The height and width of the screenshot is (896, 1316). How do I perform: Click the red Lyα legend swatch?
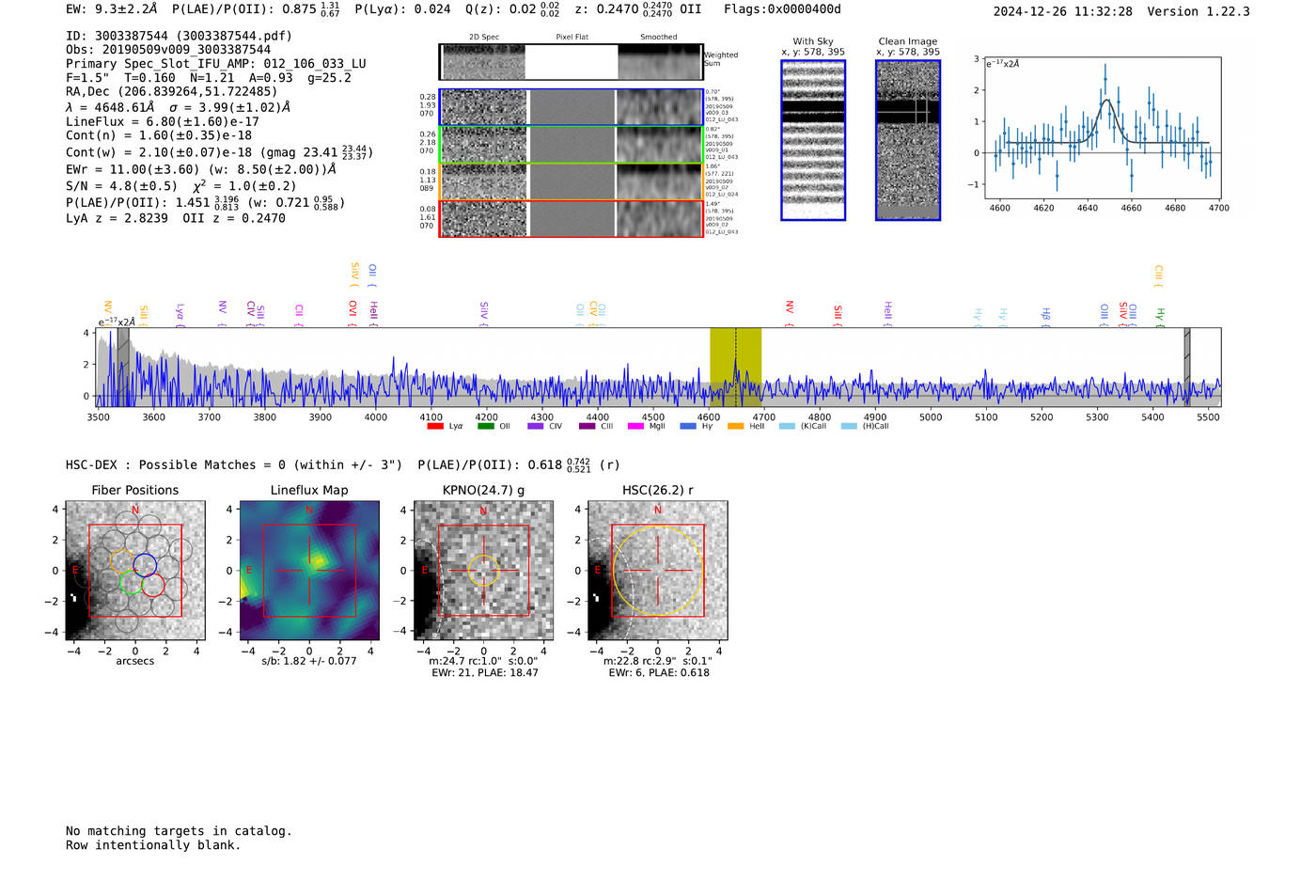[x=434, y=426]
